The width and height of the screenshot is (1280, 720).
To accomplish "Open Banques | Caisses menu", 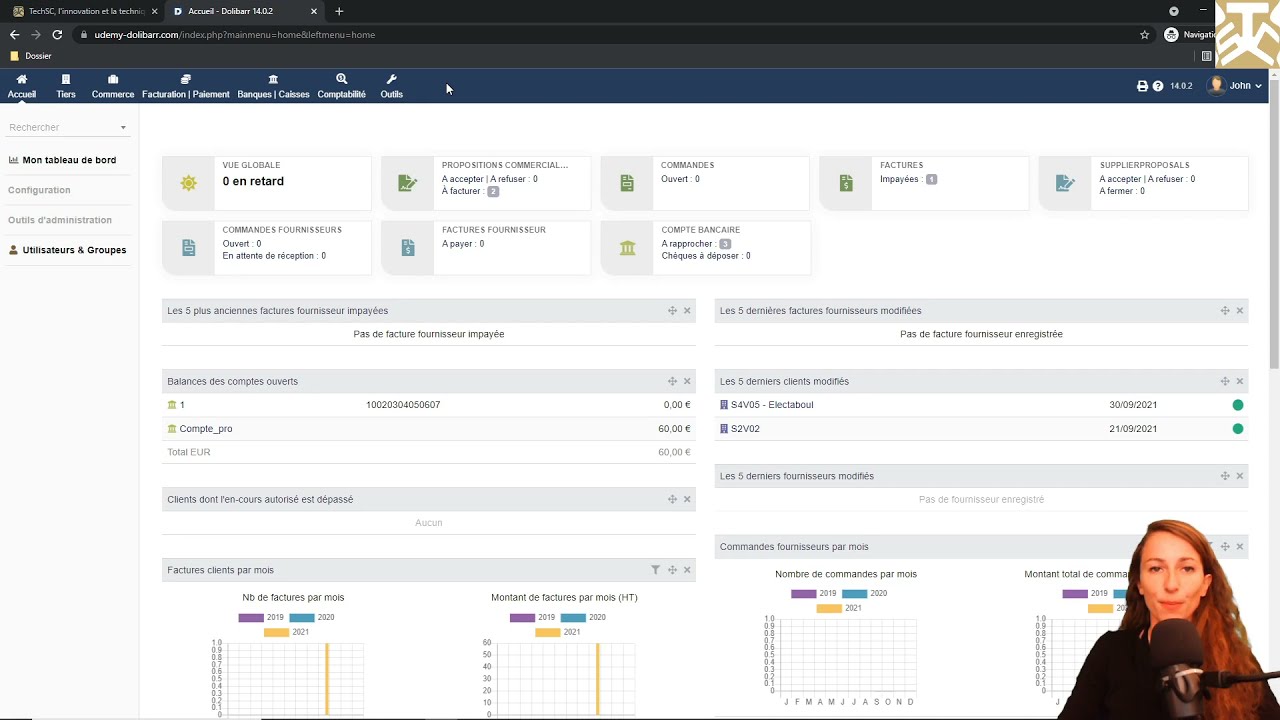I will (x=273, y=86).
